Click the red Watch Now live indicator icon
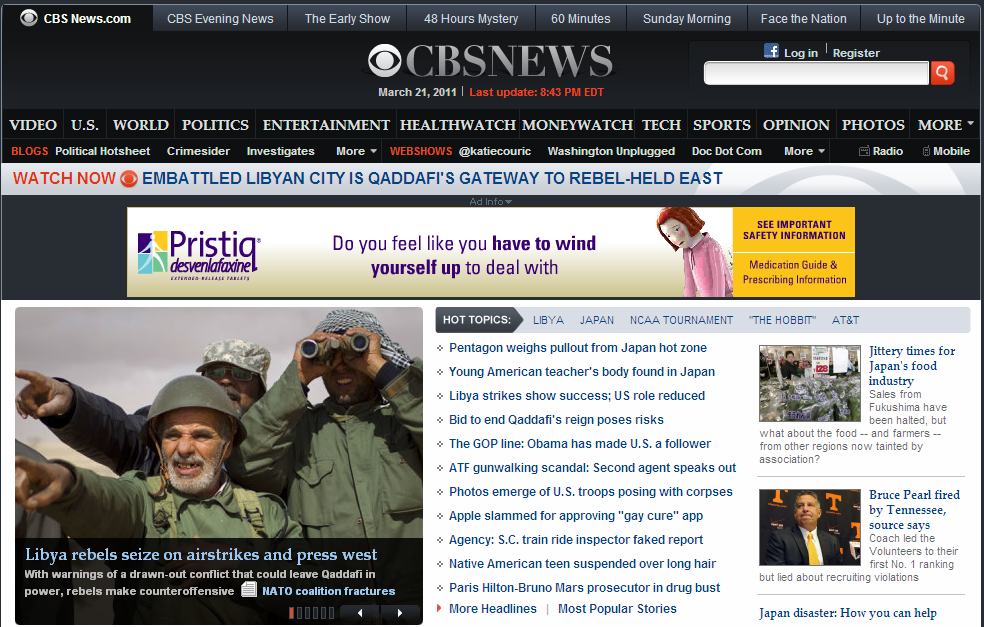This screenshot has height=627, width=984. 129,179
